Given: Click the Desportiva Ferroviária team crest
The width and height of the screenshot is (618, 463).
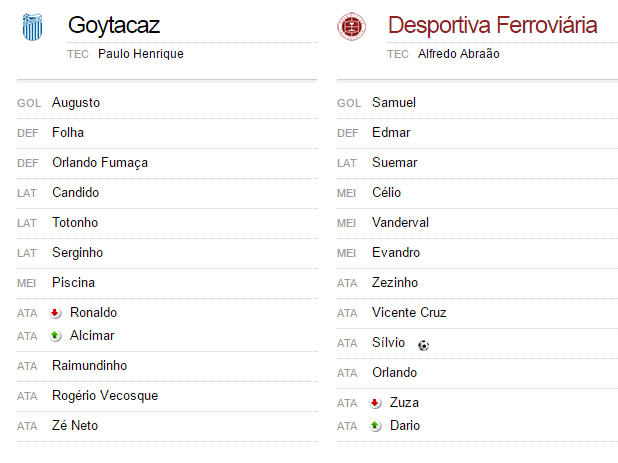Looking at the screenshot, I should [x=351, y=26].
